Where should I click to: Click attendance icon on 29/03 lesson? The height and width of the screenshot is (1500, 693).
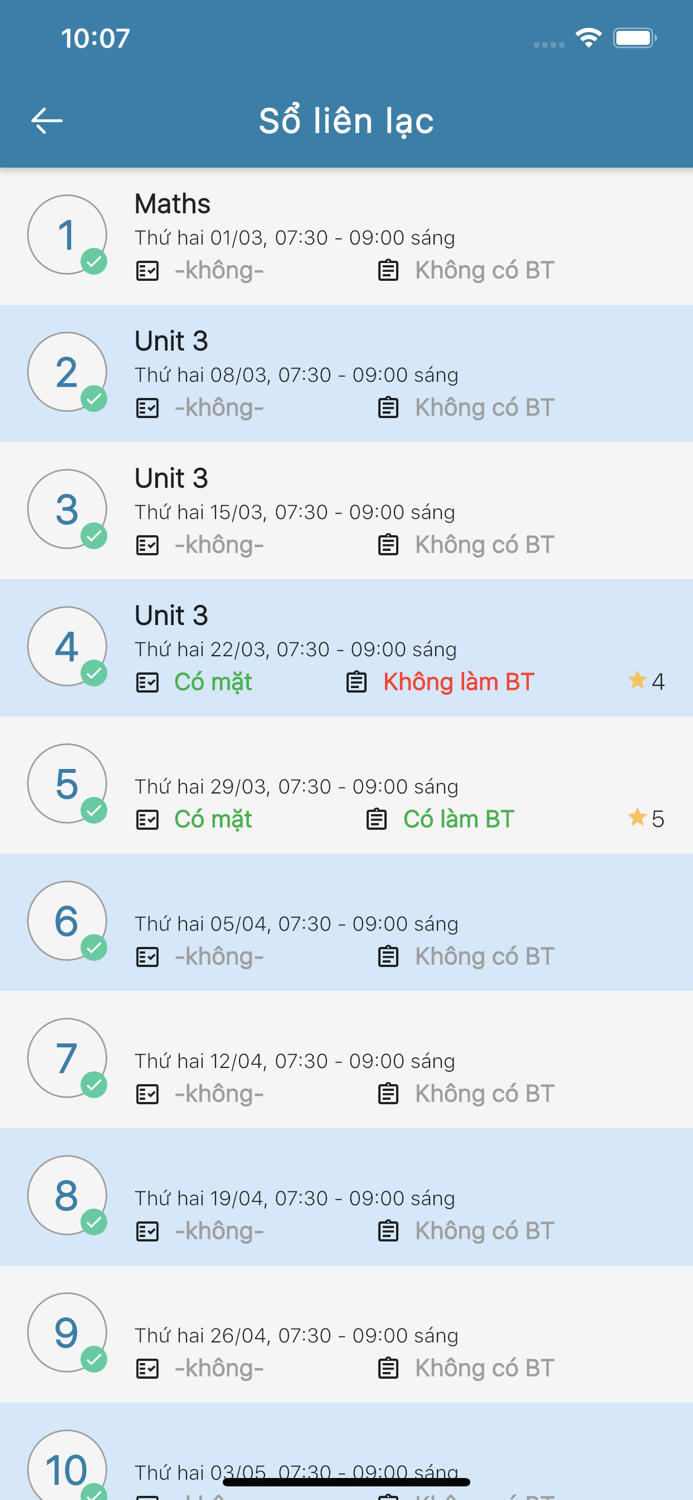point(147,820)
